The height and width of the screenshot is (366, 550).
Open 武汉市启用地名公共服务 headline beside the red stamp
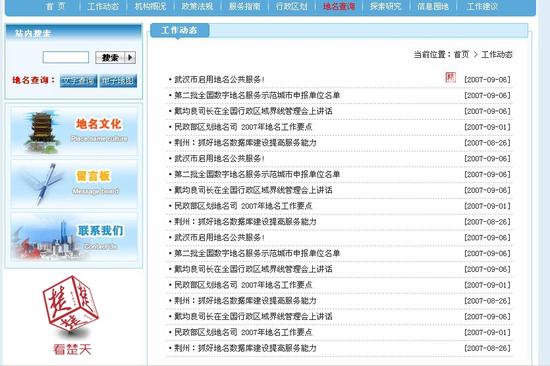[x=219, y=80]
